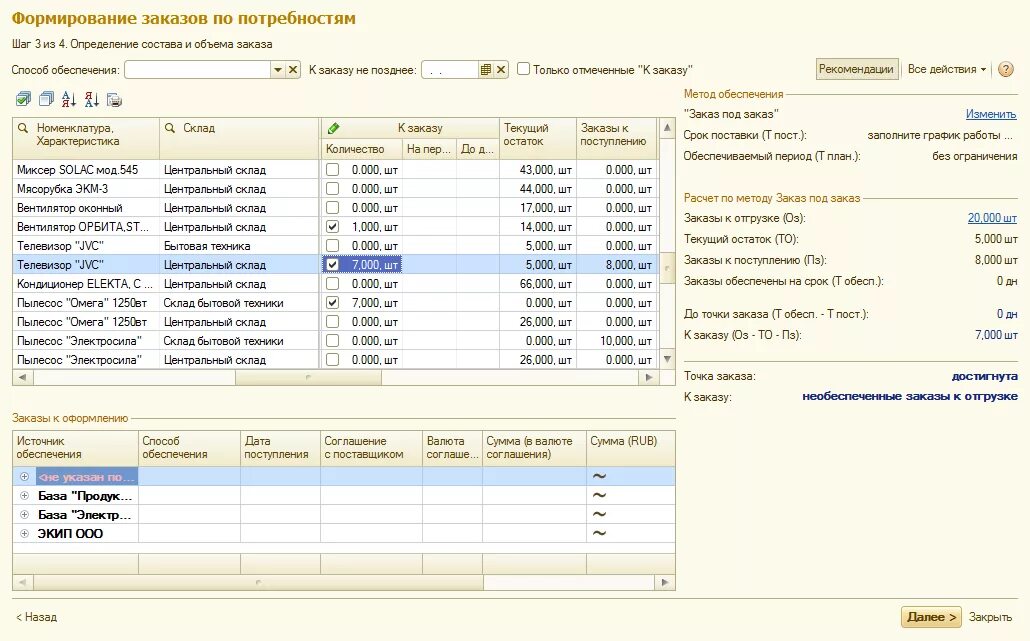Click the Текущий остаток column header

click(538, 139)
